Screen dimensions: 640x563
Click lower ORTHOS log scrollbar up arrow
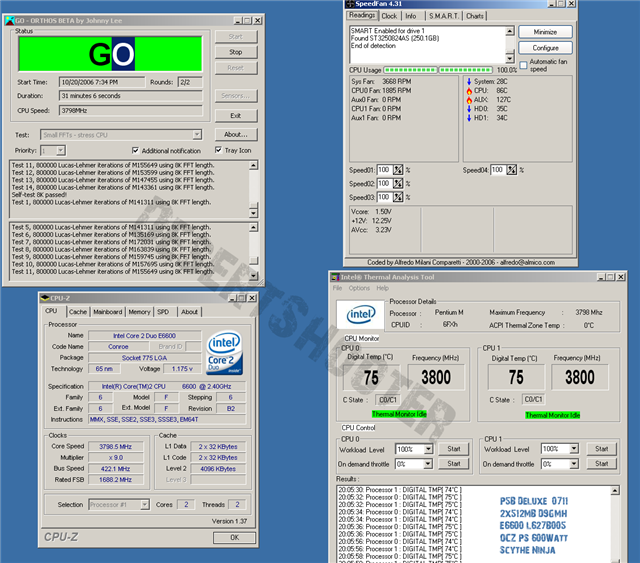pyautogui.click(x=253, y=227)
